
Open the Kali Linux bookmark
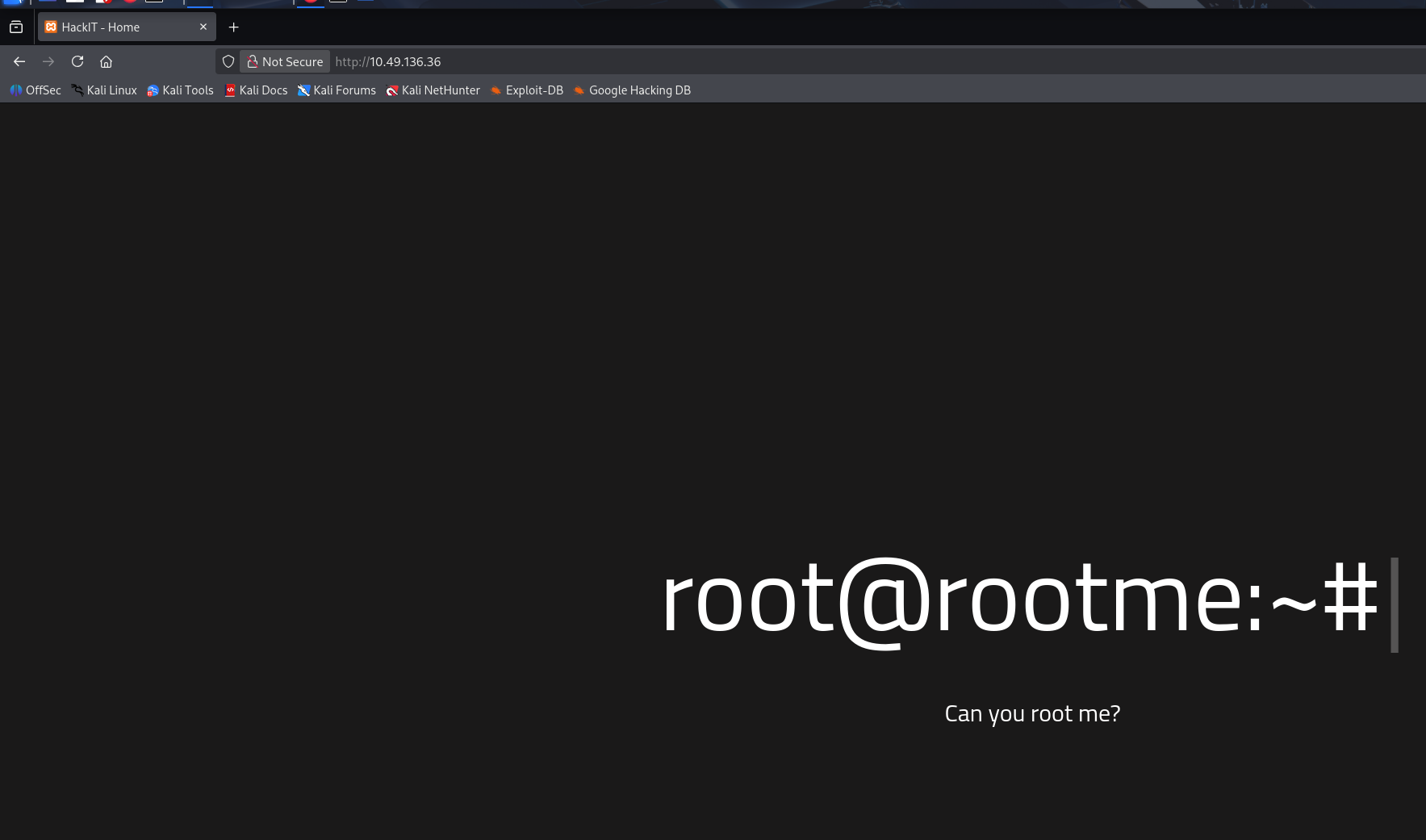point(104,90)
